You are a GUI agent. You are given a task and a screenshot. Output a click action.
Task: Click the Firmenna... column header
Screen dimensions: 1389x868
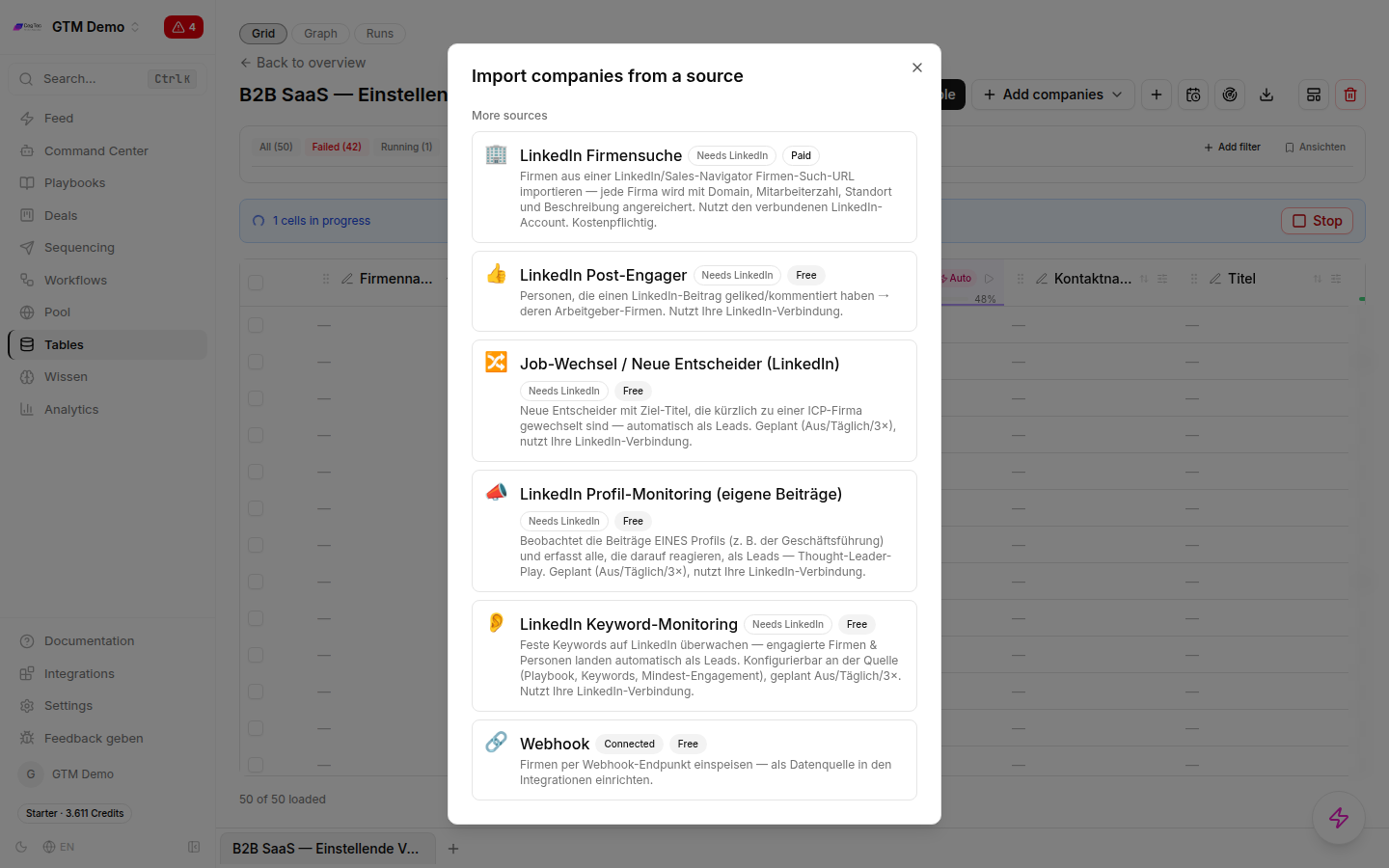coord(395,279)
